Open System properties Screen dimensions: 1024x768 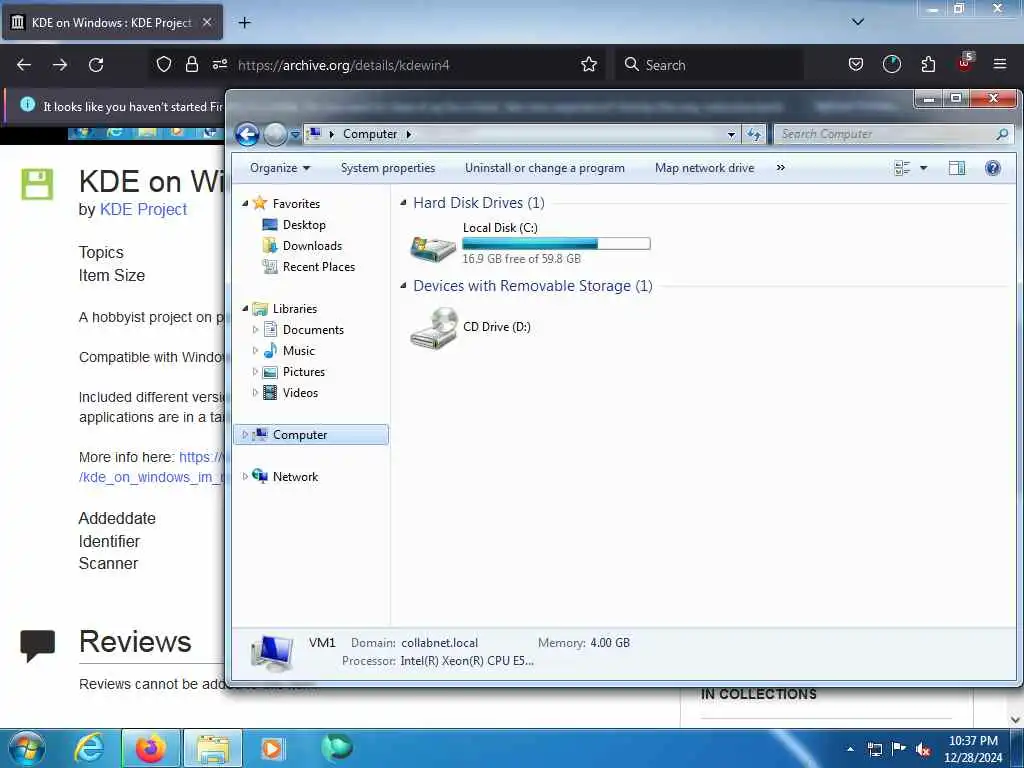coord(388,168)
